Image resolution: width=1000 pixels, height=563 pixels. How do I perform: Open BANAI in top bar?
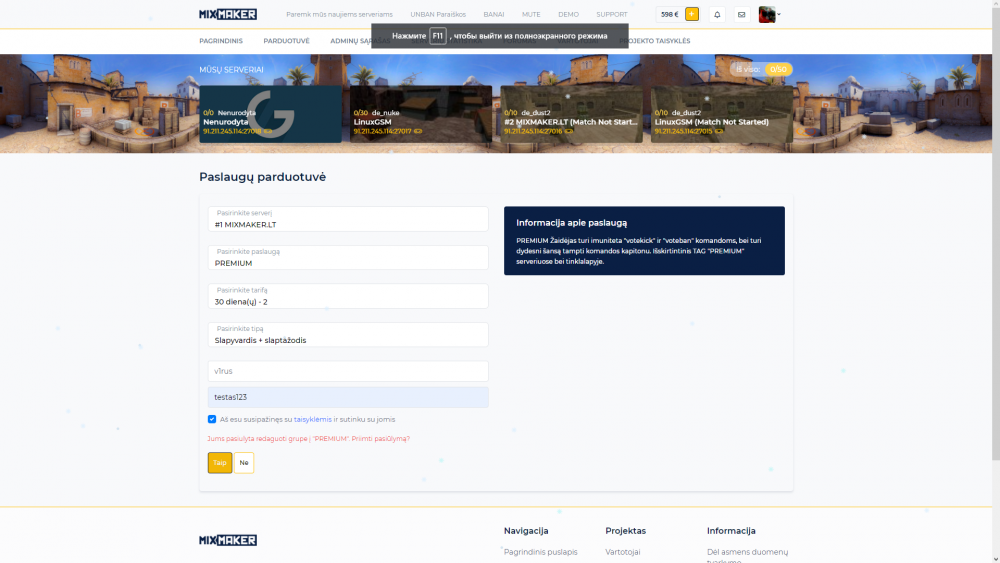(x=494, y=14)
